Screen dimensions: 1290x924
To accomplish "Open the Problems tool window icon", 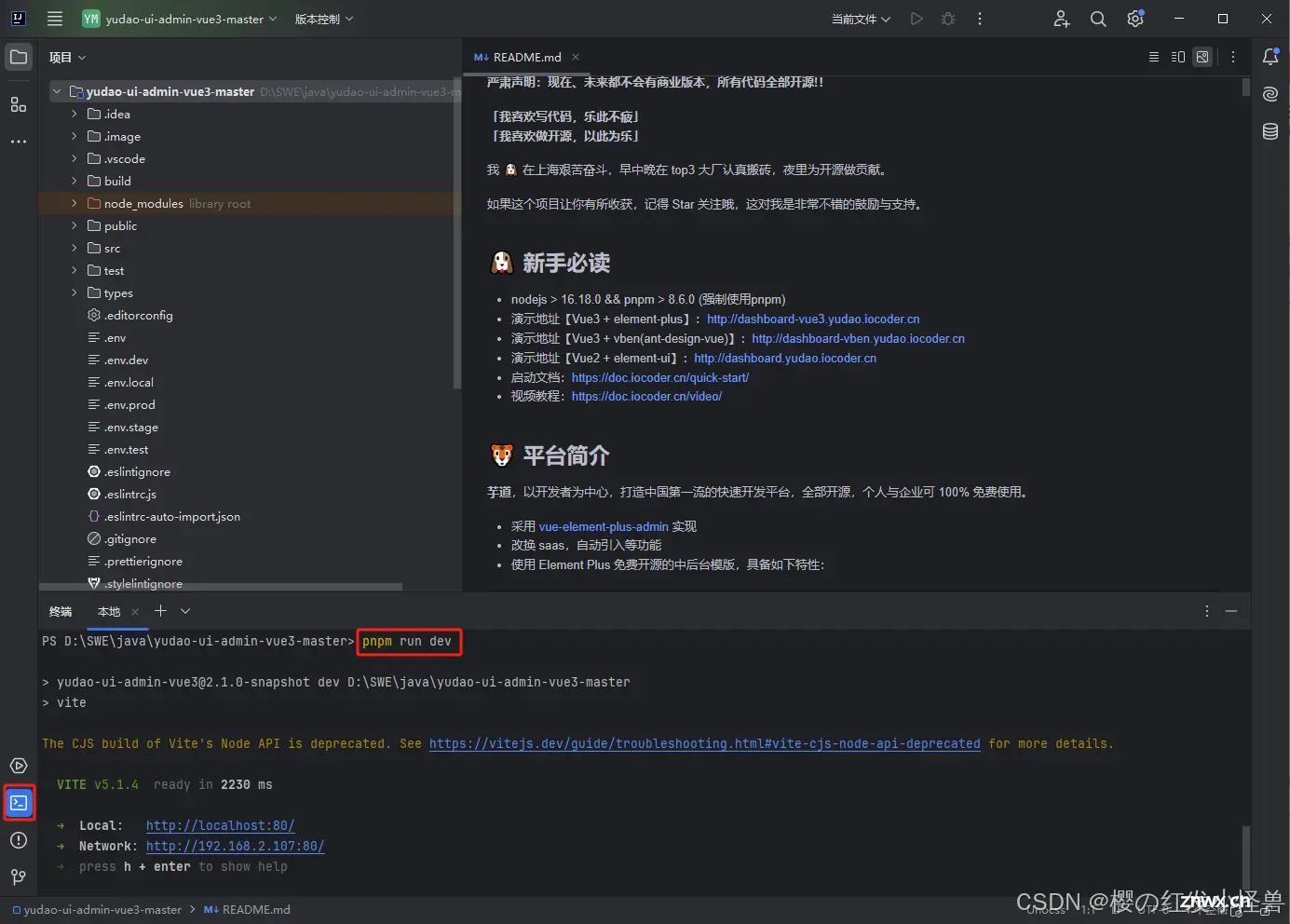I will click(19, 840).
